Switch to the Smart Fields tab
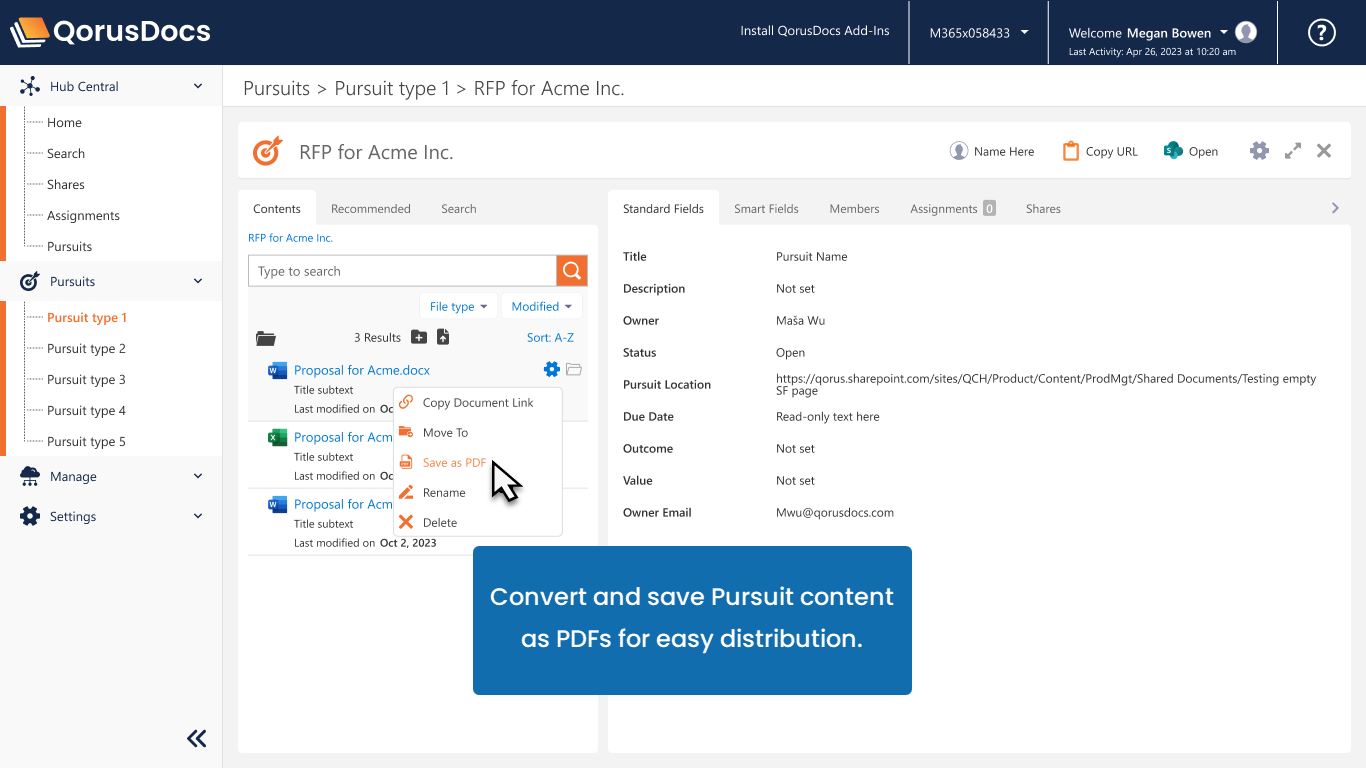The image size is (1366, 768). (x=766, y=209)
